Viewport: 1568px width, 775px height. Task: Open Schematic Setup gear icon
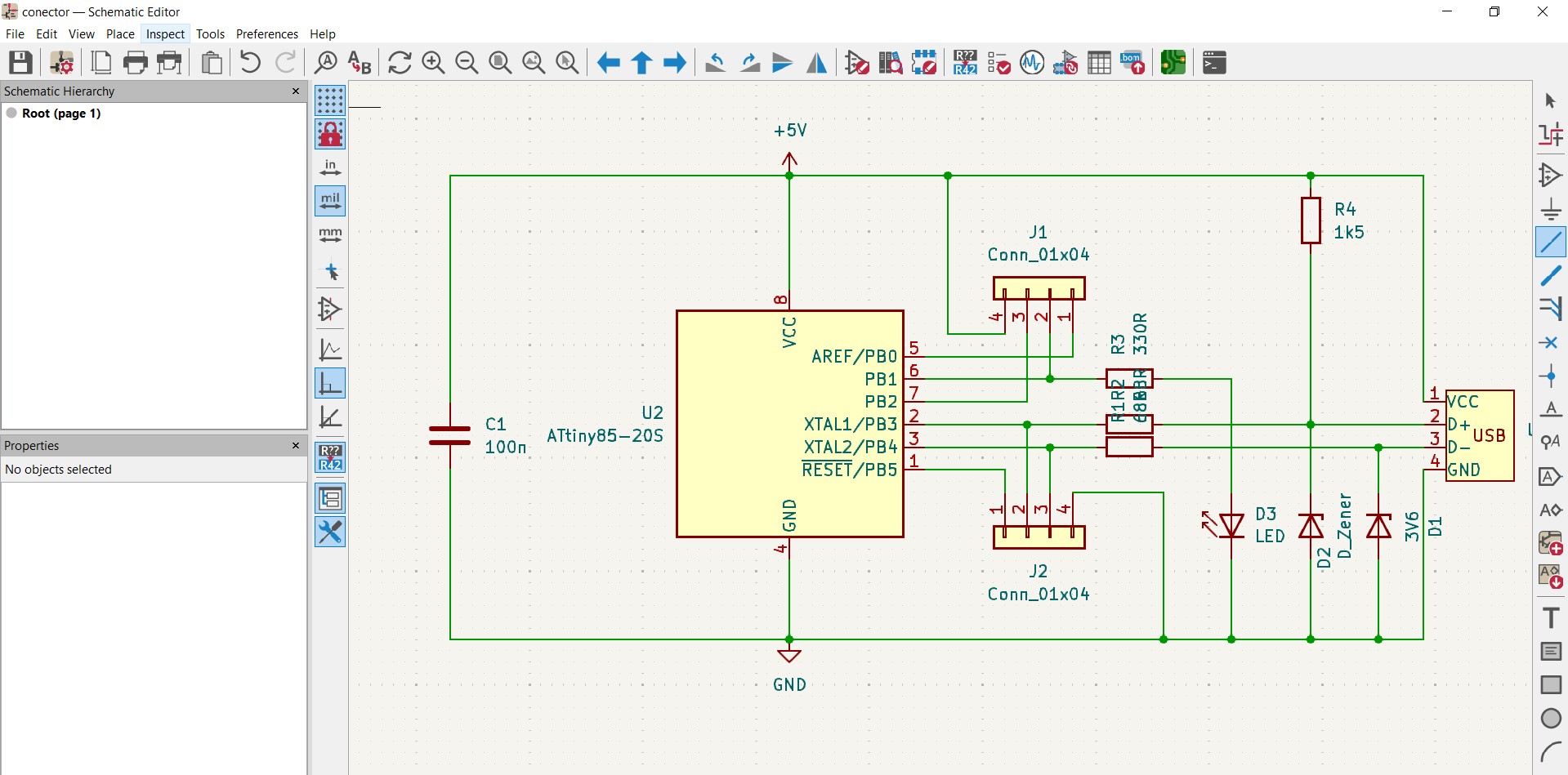click(62, 62)
